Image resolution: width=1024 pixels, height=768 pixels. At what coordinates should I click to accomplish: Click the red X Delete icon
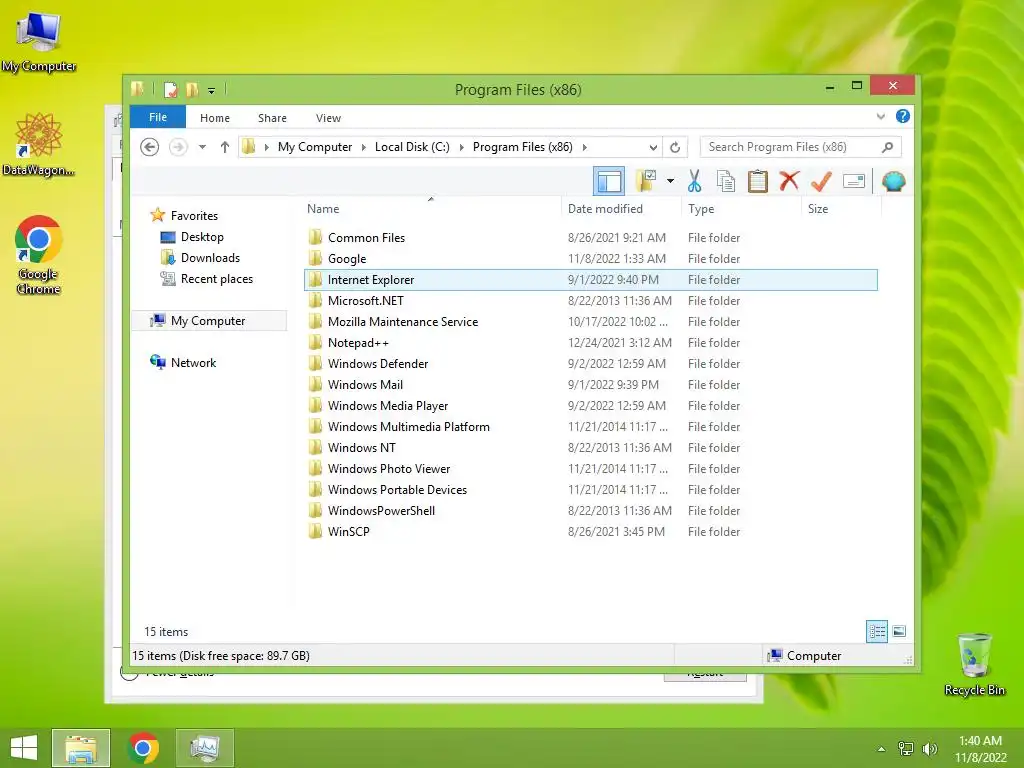click(789, 181)
